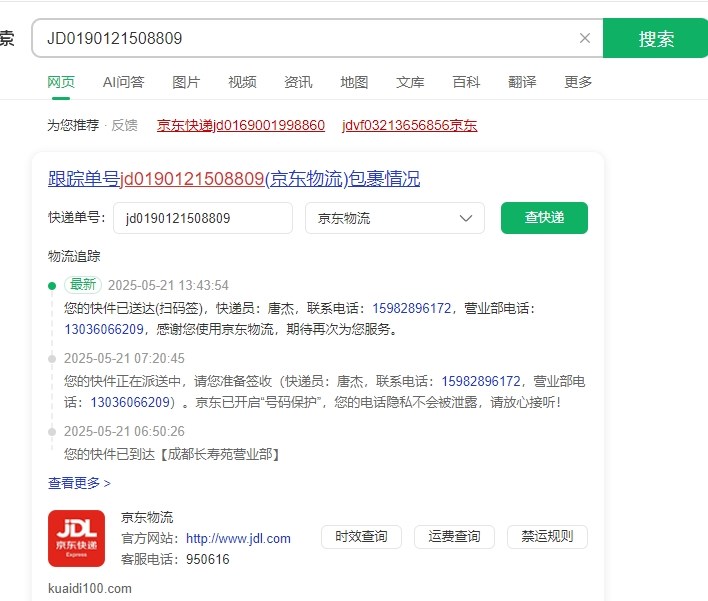Click the 物流追踪 section heading
Screen dimensions: 708x601
click(74, 256)
